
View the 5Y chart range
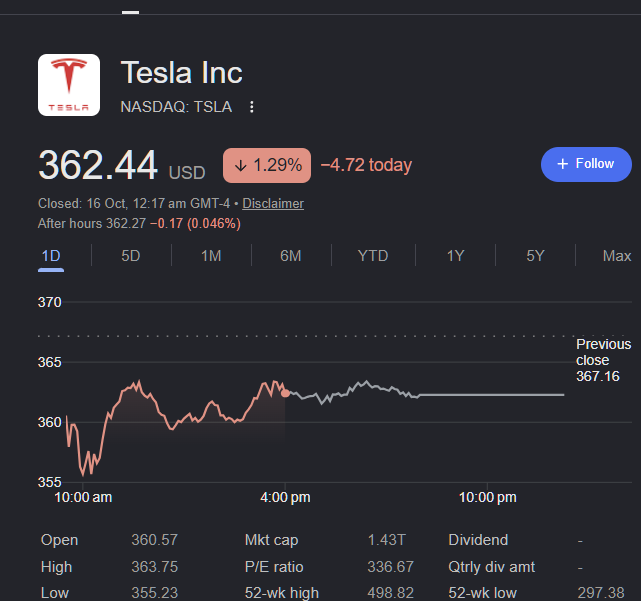coord(535,256)
